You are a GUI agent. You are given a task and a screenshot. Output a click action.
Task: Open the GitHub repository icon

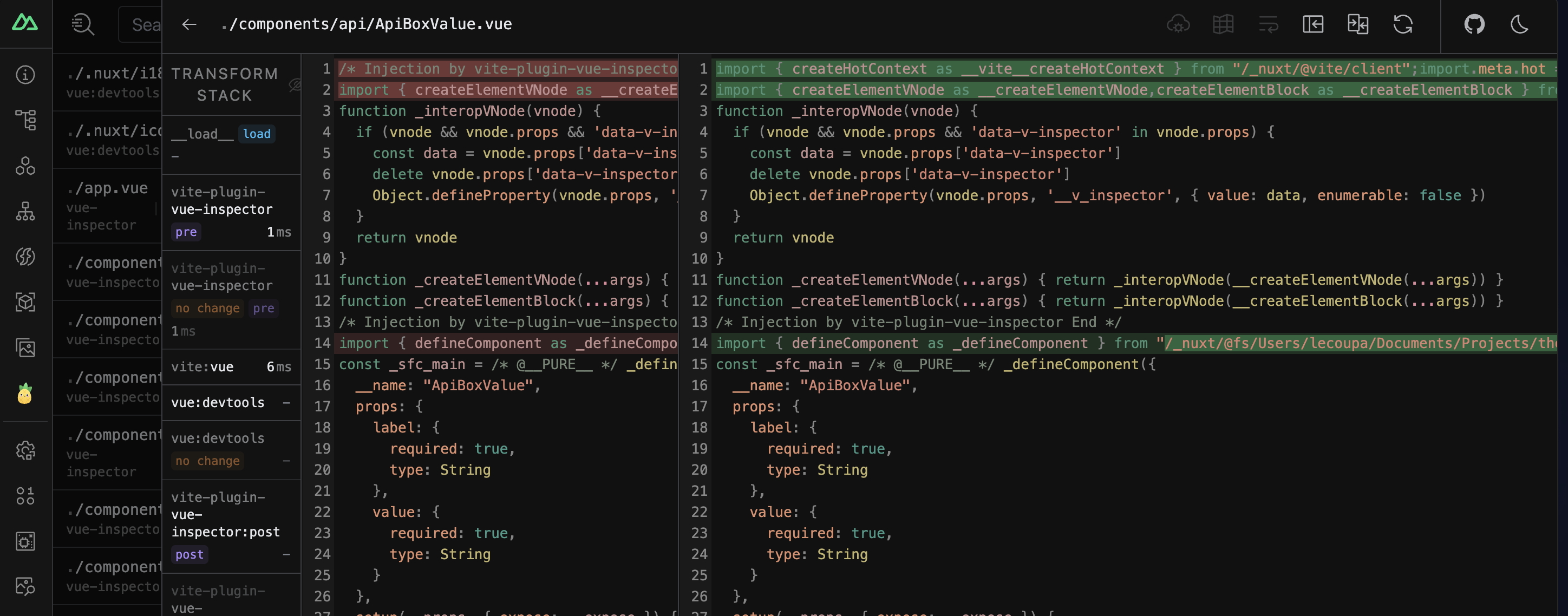coord(1474,24)
